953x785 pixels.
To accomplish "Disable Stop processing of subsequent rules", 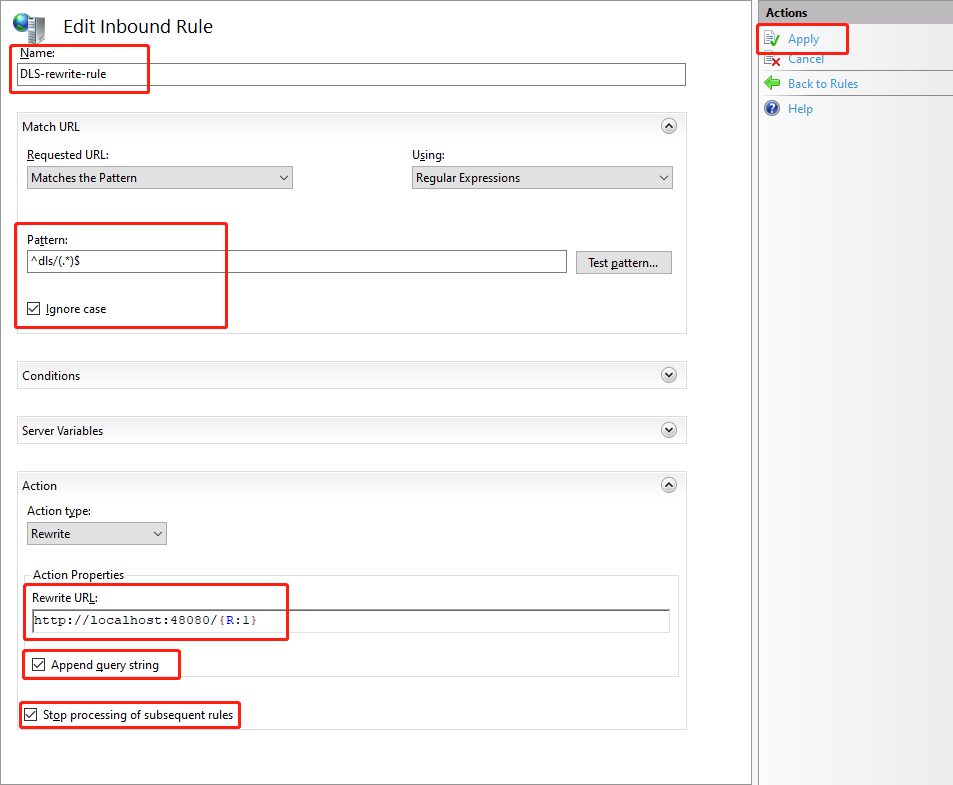I will click(x=31, y=715).
